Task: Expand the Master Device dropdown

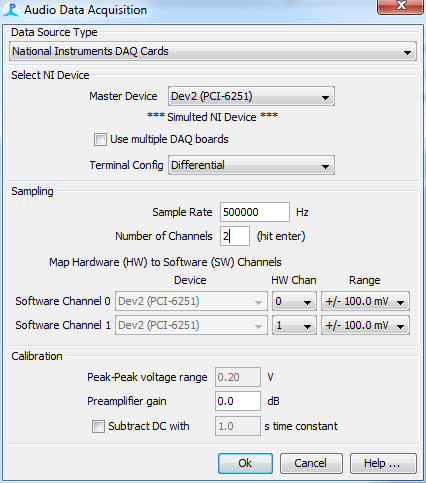Action: pos(251,96)
